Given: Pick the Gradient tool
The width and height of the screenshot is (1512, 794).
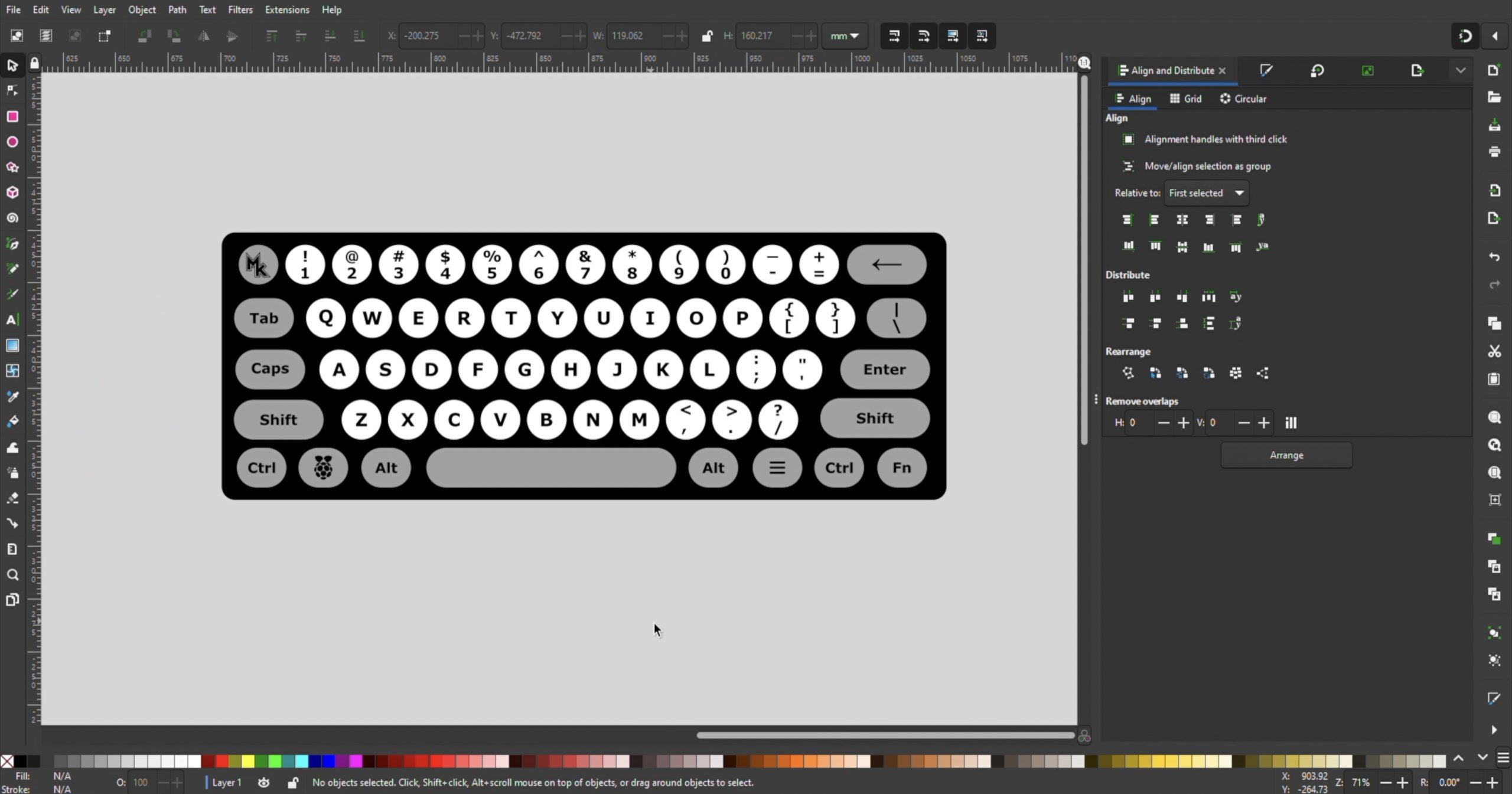Looking at the screenshot, I should pos(12,345).
